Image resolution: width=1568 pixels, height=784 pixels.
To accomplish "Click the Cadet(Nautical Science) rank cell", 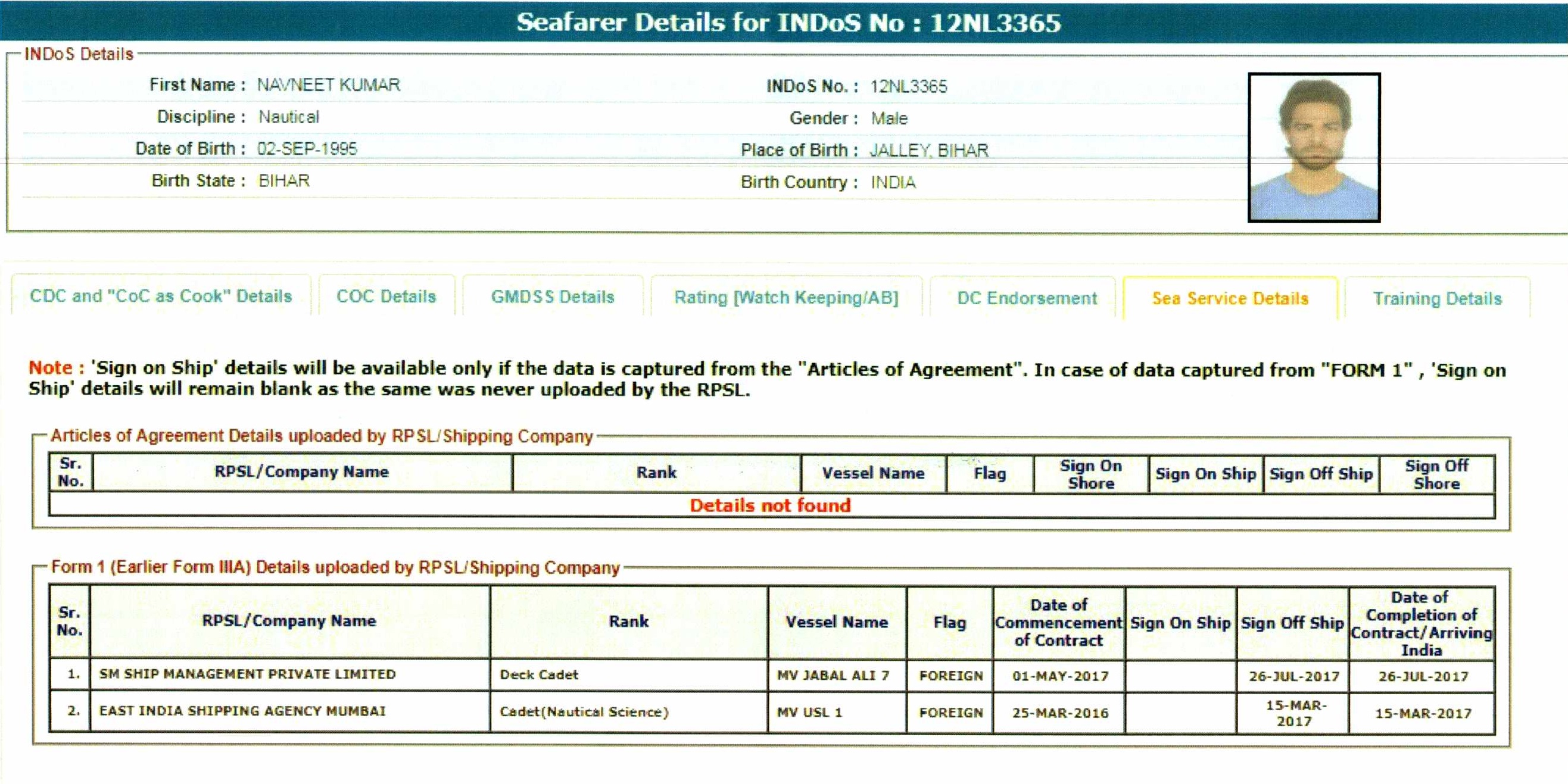I will point(584,712).
